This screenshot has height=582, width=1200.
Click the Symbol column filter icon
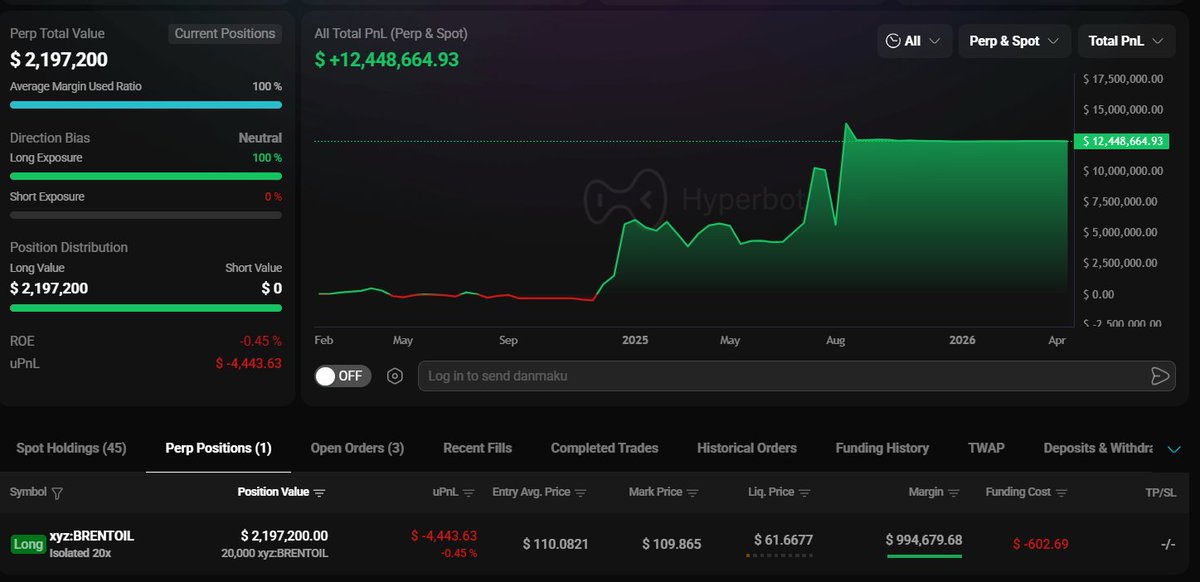[57, 493]
